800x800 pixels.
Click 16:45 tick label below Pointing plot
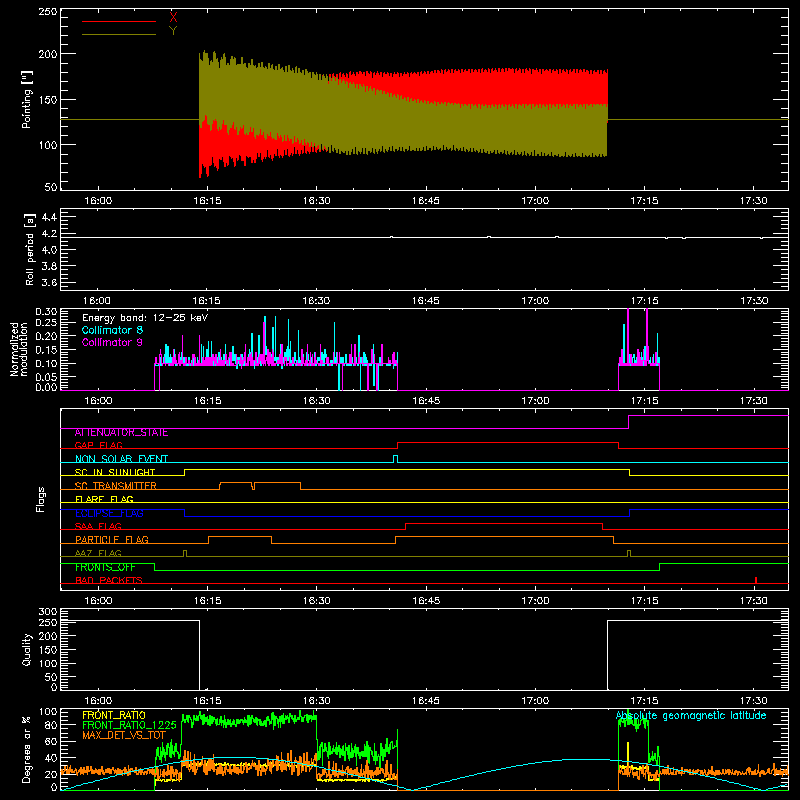coord(426,201)
